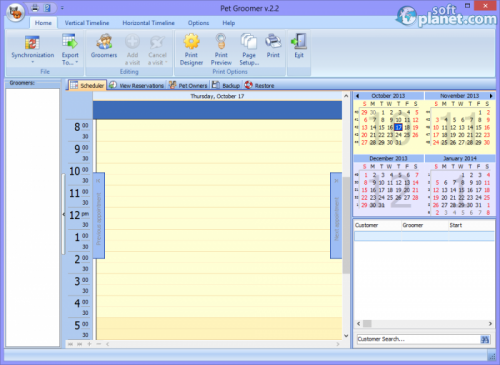Image resolution: width=500 pixels, height=365 pixels.
Task: Open the Options ribbon tab
Action: pyautogui.click(x=198, y=23)
